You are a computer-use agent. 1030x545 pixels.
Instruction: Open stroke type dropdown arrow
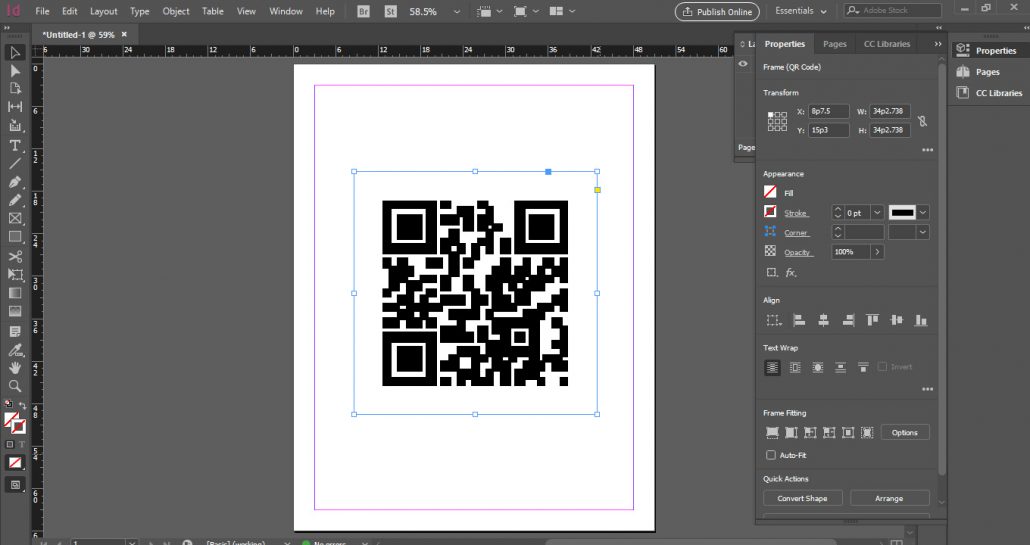(x=923, y=213)
